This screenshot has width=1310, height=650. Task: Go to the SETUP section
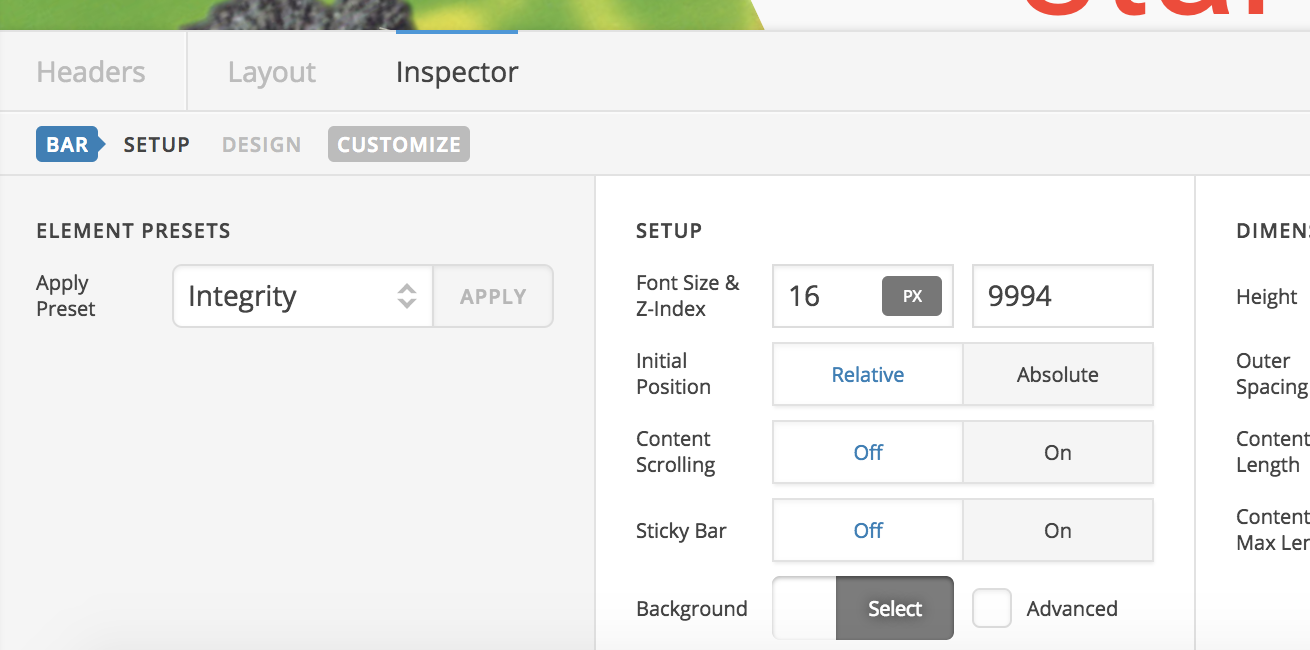tap(156, 145)
